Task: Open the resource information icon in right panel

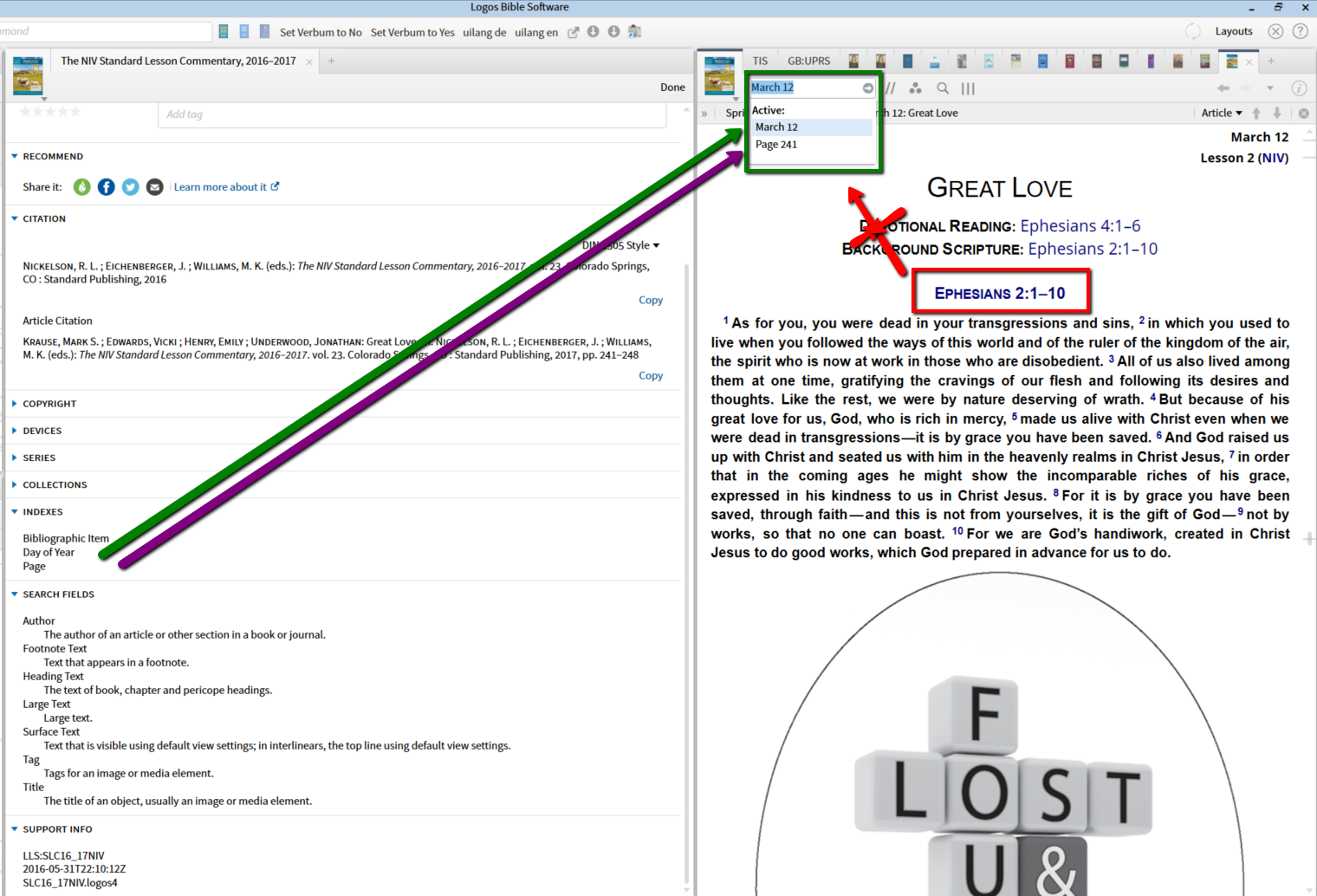Action: click(1299, 88)
